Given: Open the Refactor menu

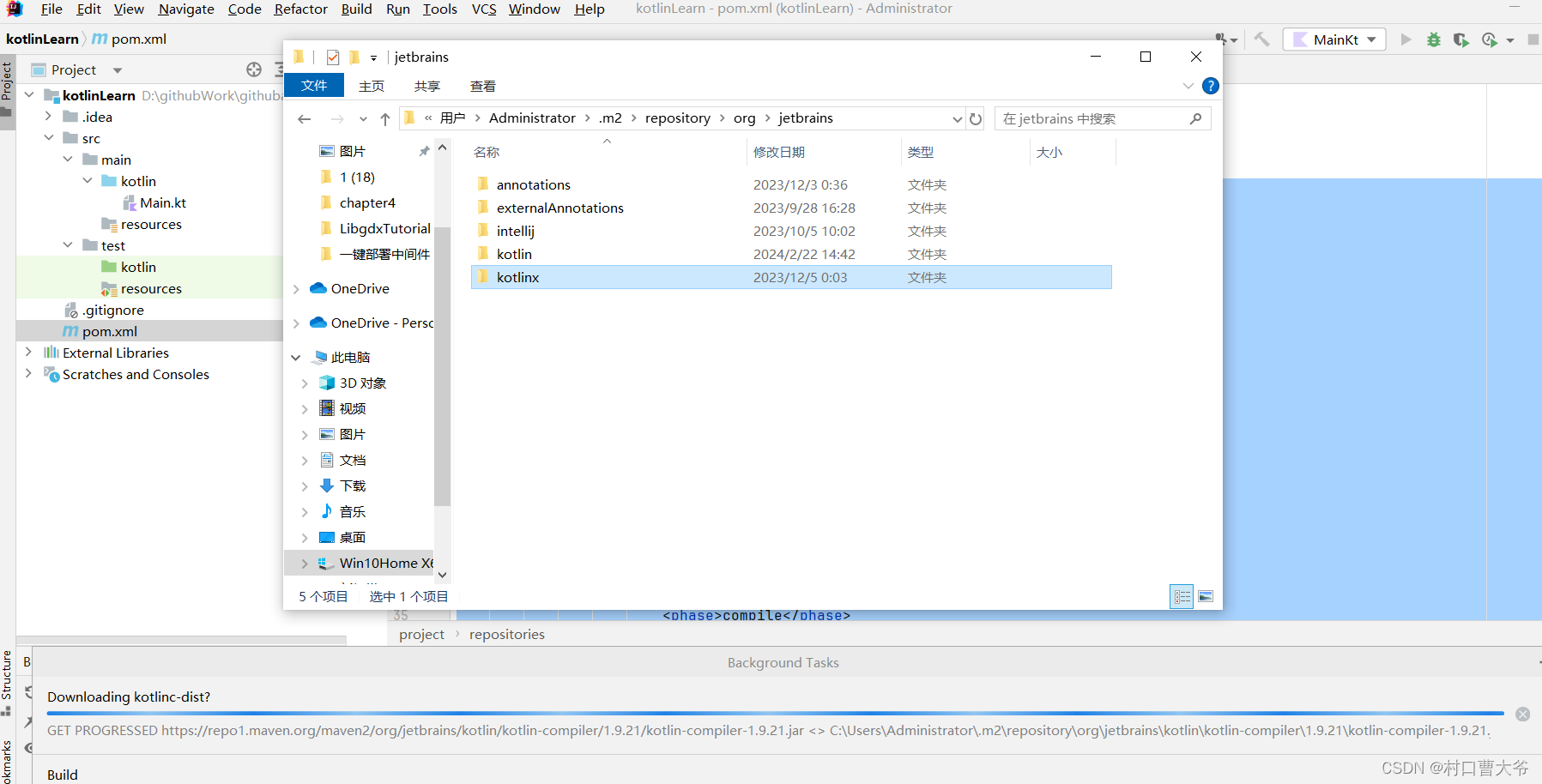Looking at the screenshot, I should (300, 9).
